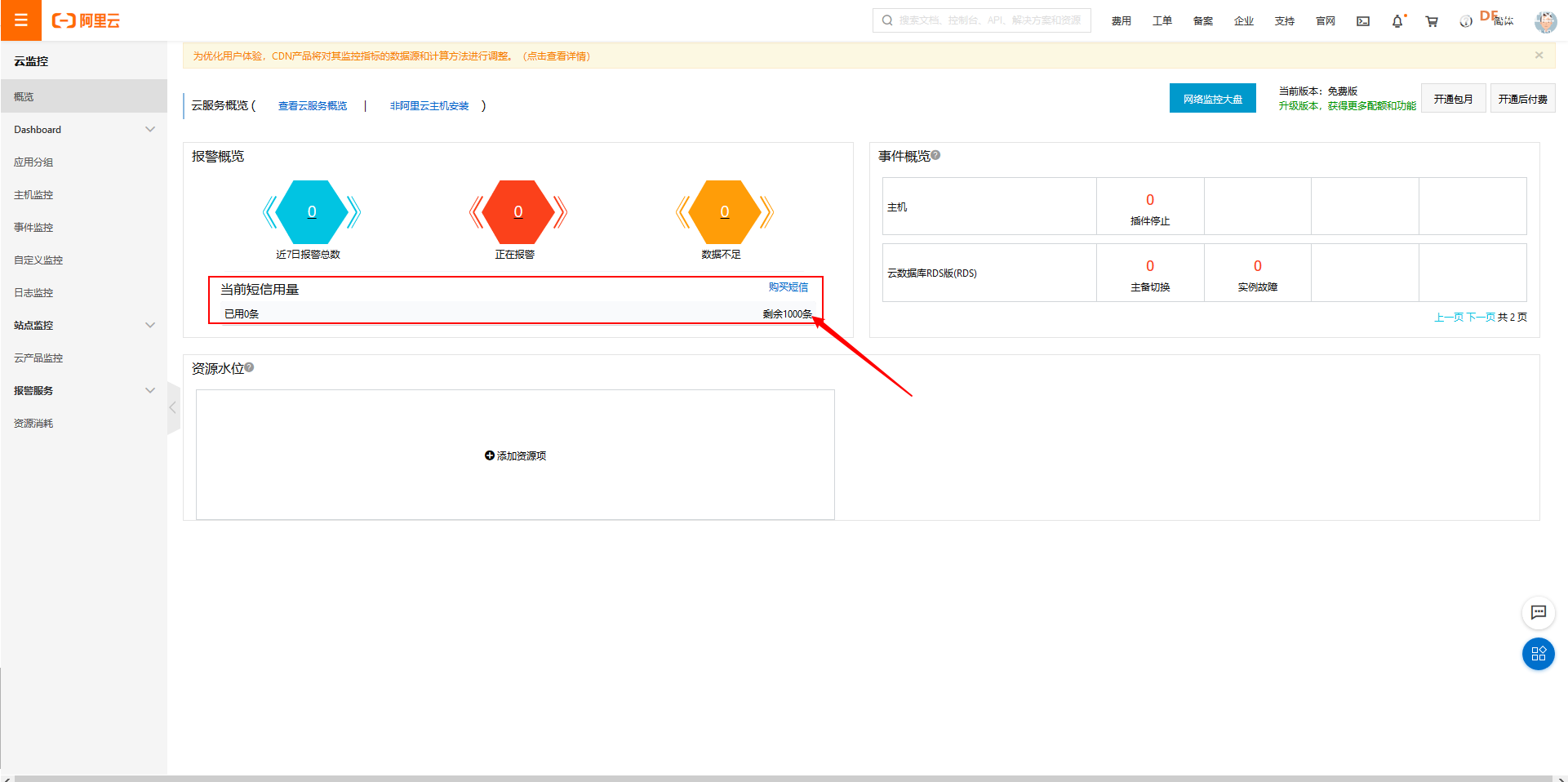Image resolution: width=1568 pixels, height=782 pixels.
Task: Open the help question mark icon
Action: (x=1466, y=21)
